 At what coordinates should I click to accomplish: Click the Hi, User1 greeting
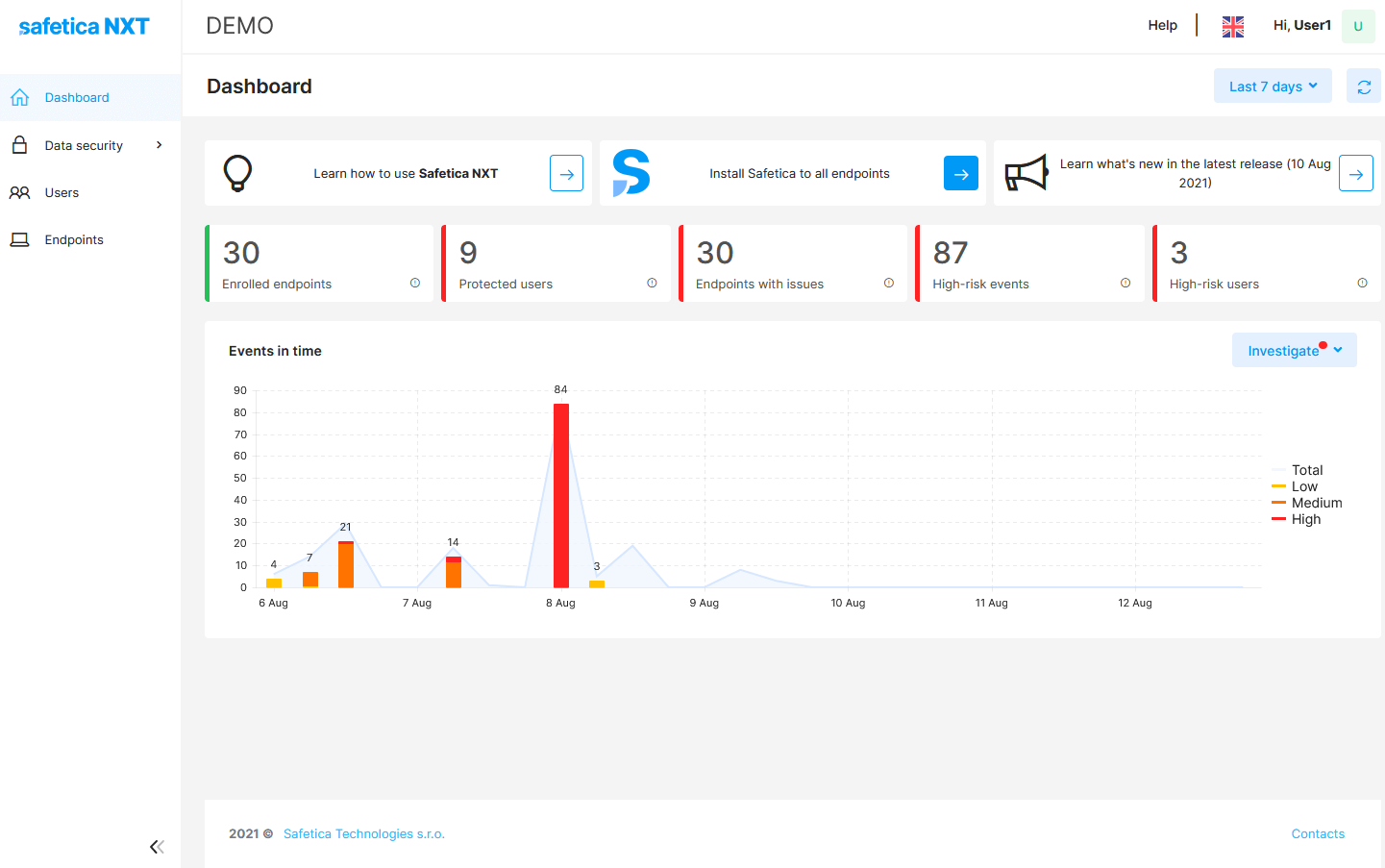click(x=1302, y=25)
